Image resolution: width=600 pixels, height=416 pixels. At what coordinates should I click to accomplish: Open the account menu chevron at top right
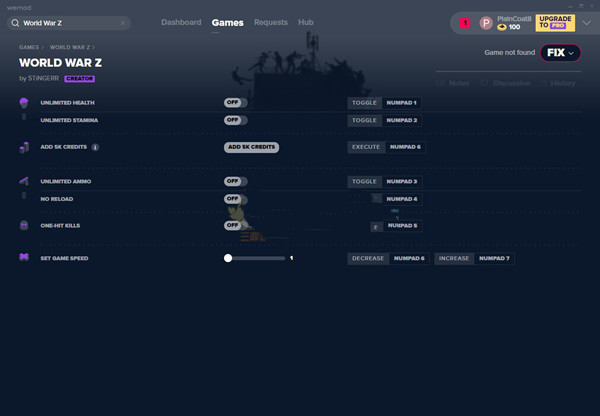click(587, 22)
